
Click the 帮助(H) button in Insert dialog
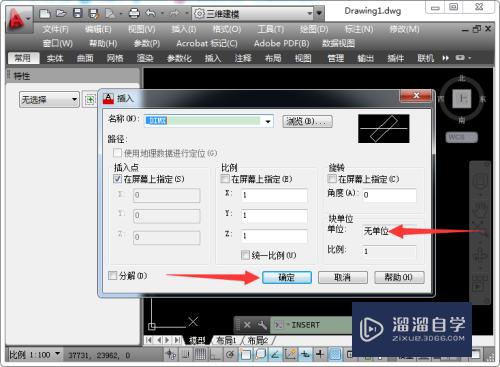[x=399, y=277]
